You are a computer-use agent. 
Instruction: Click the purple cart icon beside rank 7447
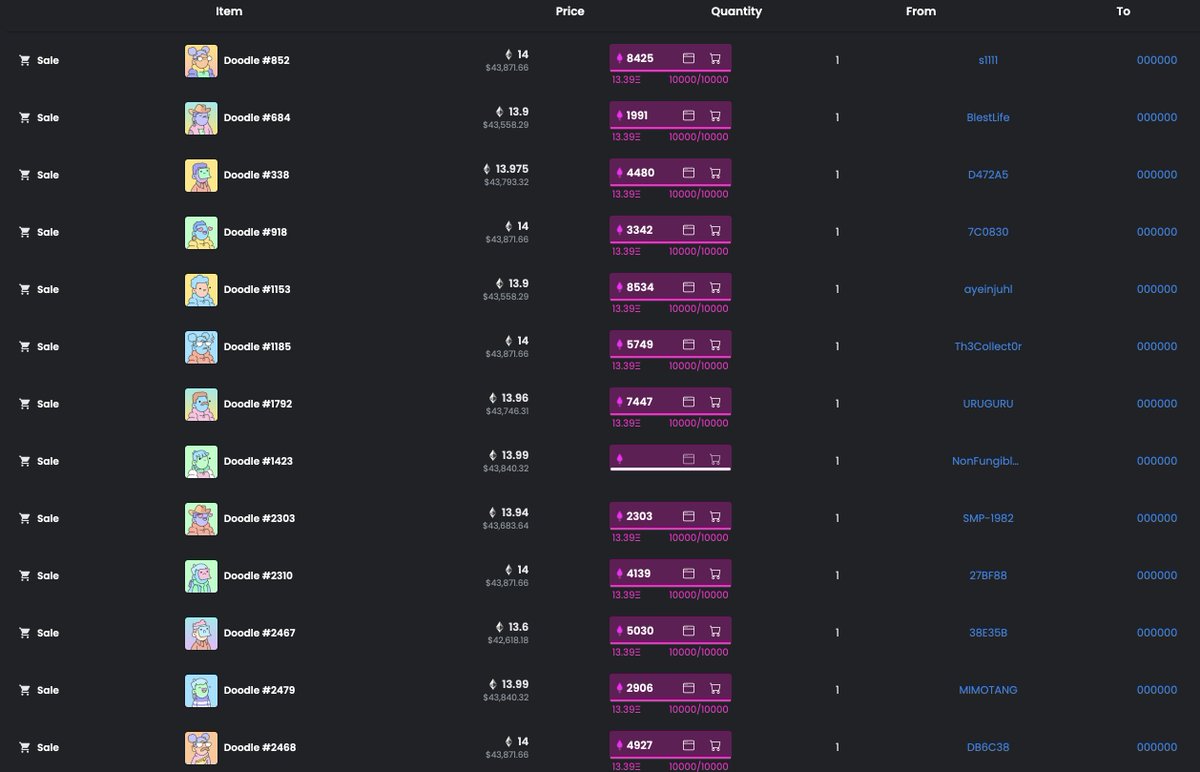coord(715,401)
